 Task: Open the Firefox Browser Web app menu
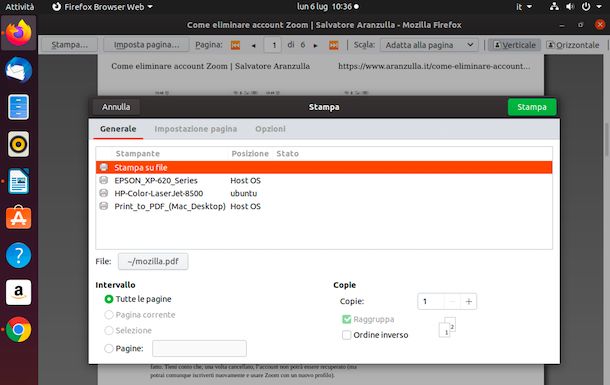click(x=102, y=7)
